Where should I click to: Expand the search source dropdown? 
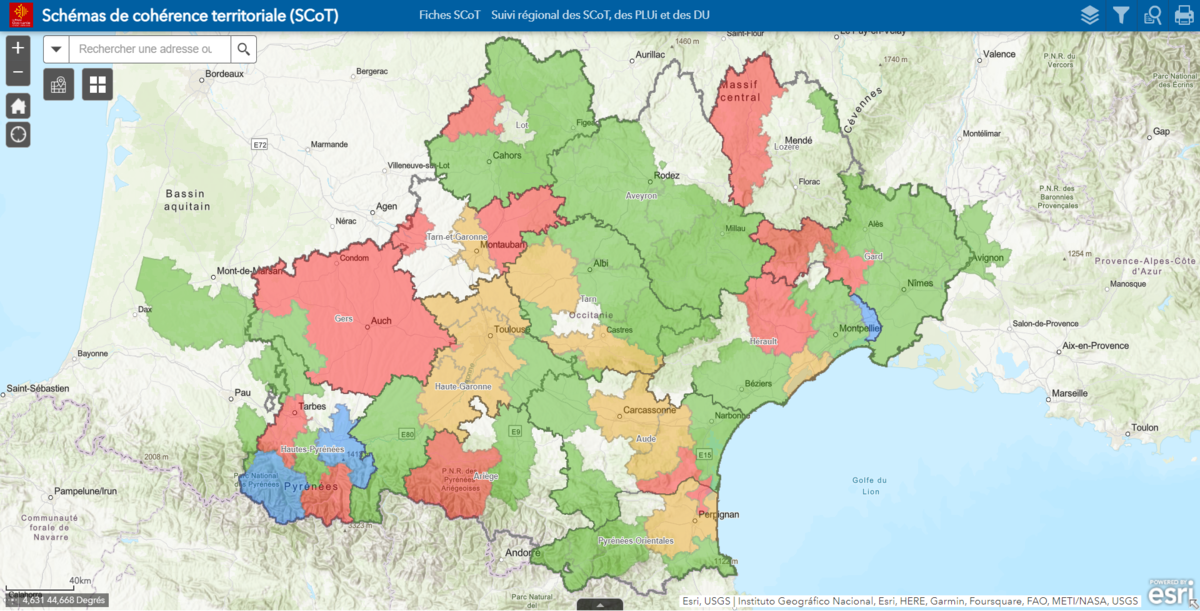point(56,49)
